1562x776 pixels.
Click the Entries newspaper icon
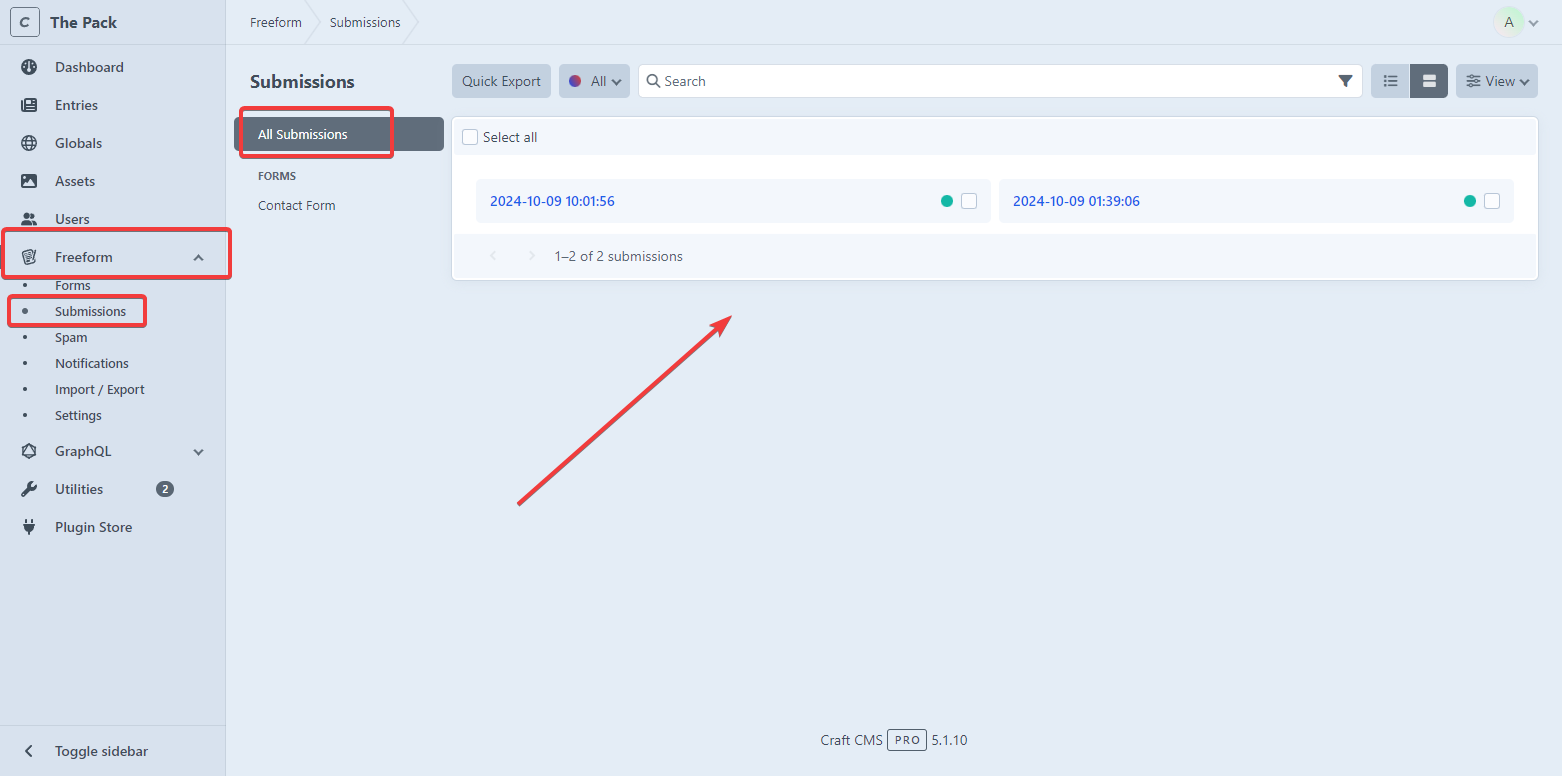click(x=29, y=105)
